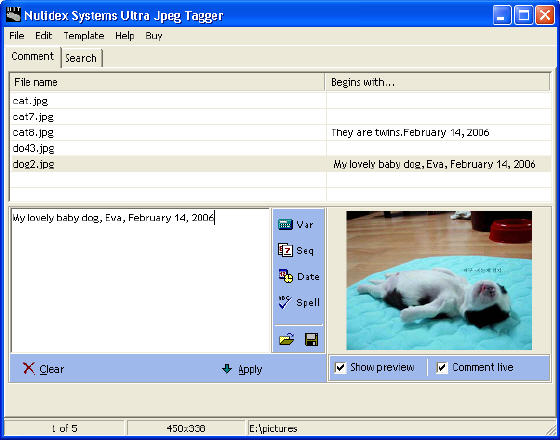Click the sleeping puppy preview image
The height and width of the screenshot is (440, 560).
[439, 280]
